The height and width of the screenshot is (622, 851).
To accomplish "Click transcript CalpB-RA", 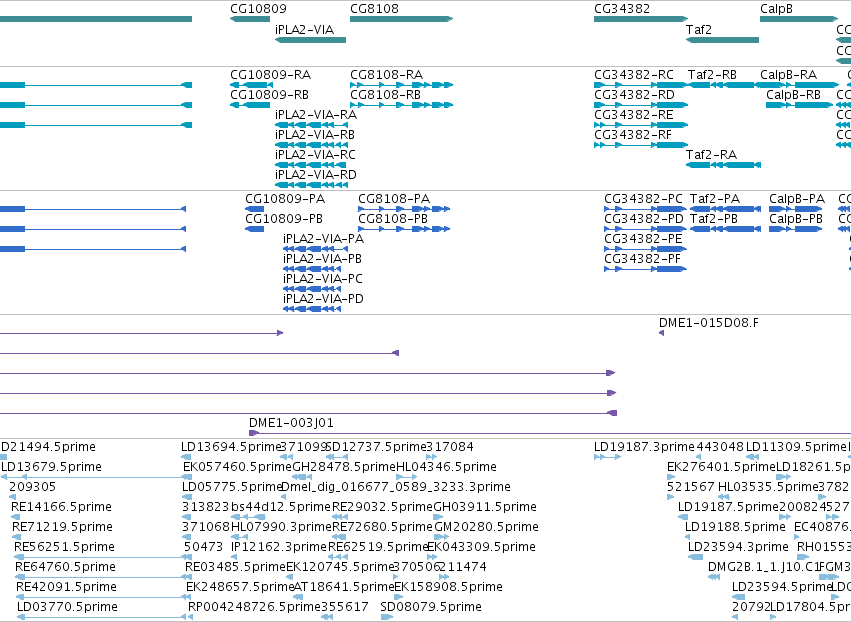I will [x=799, y=85].
